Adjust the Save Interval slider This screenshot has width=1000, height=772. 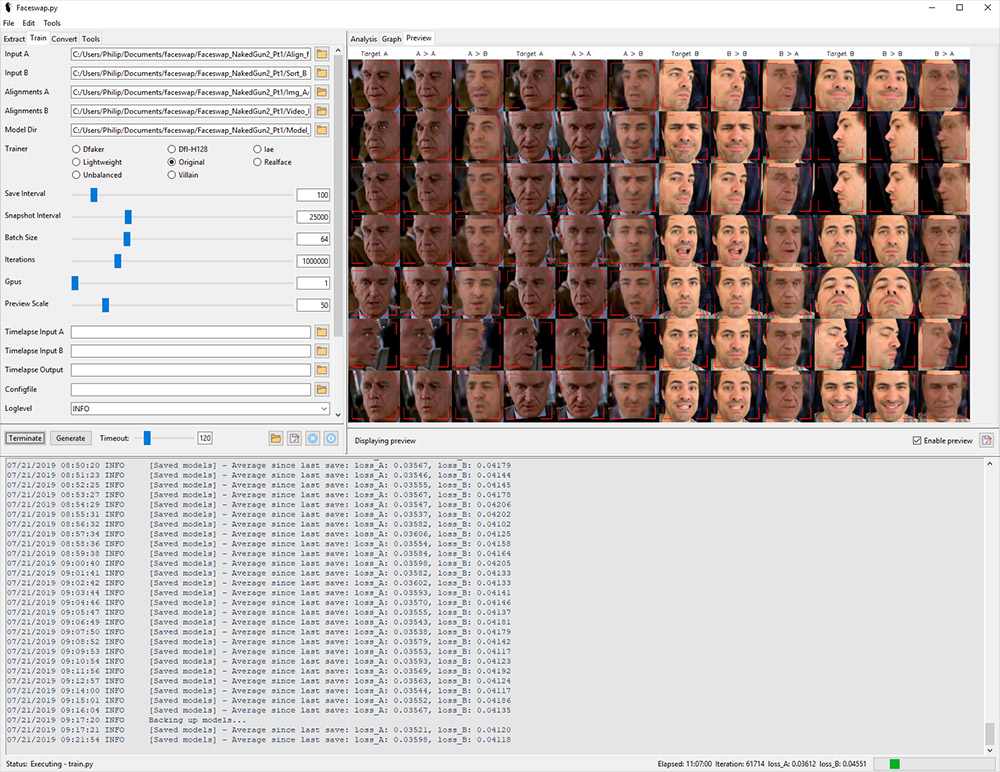coord(94,195)
